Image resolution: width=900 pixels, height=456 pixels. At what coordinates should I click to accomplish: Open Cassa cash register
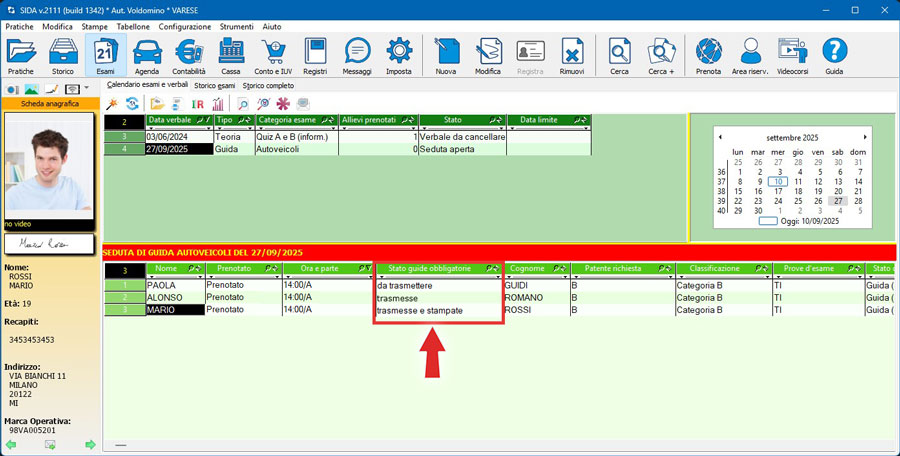click(x=231, y=57)
